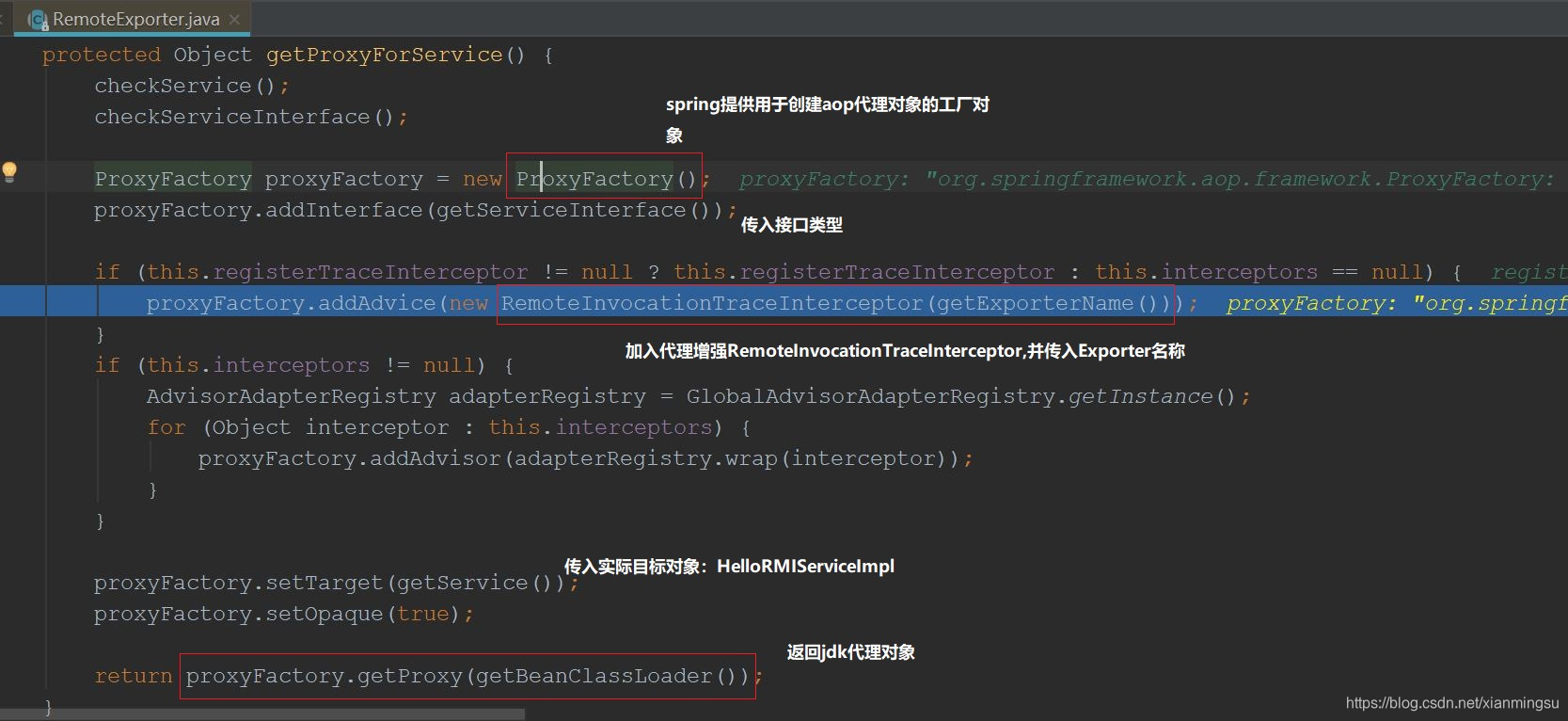The width and height of the screenshot is (1568, 721).
Task: Click proxyFactory.getProxy(getBeanClassLoader()) expression
Action: pyautogui.click(x=467, y=676)
